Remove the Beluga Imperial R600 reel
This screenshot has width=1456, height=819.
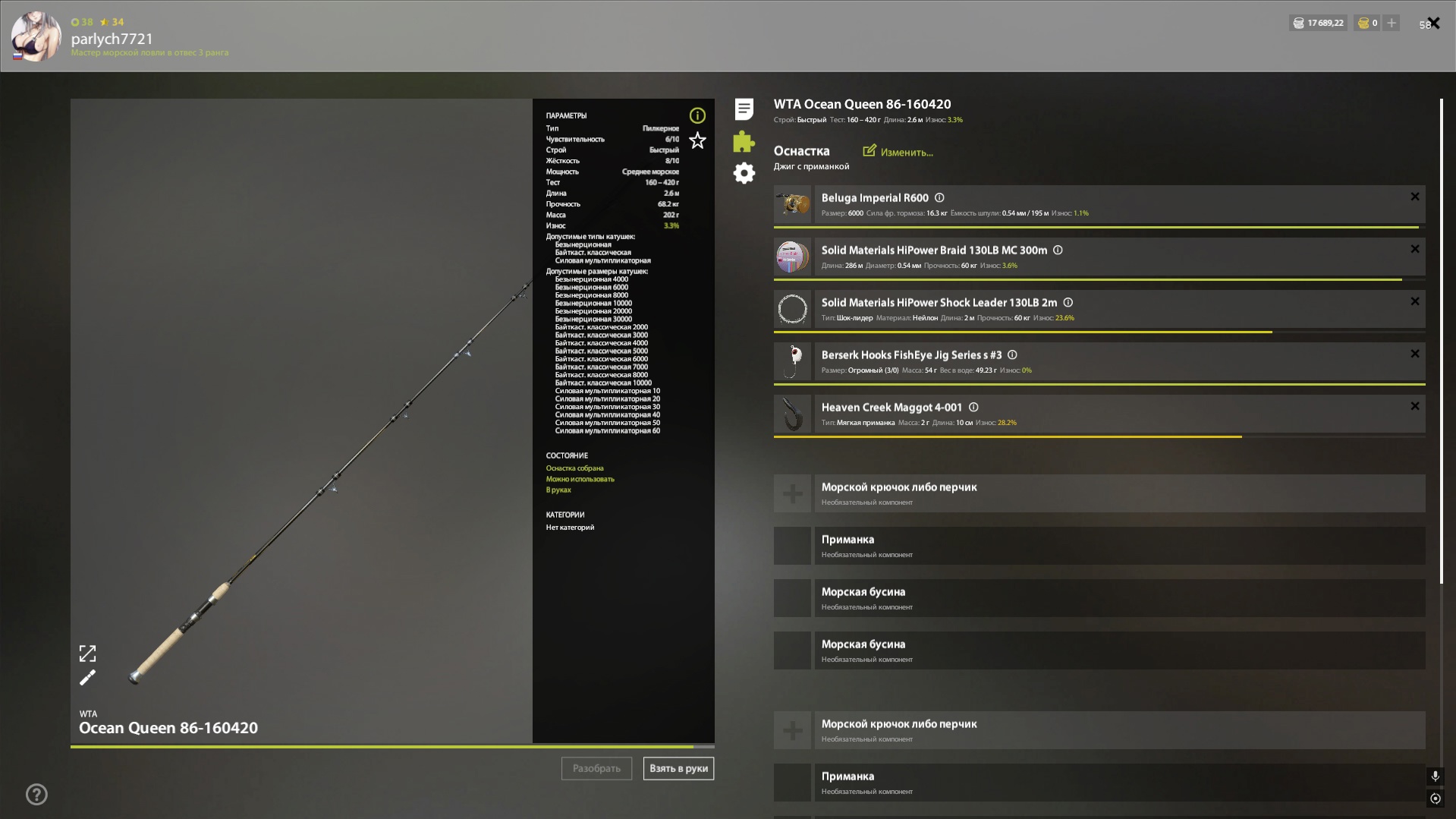tap(1414, 197)
